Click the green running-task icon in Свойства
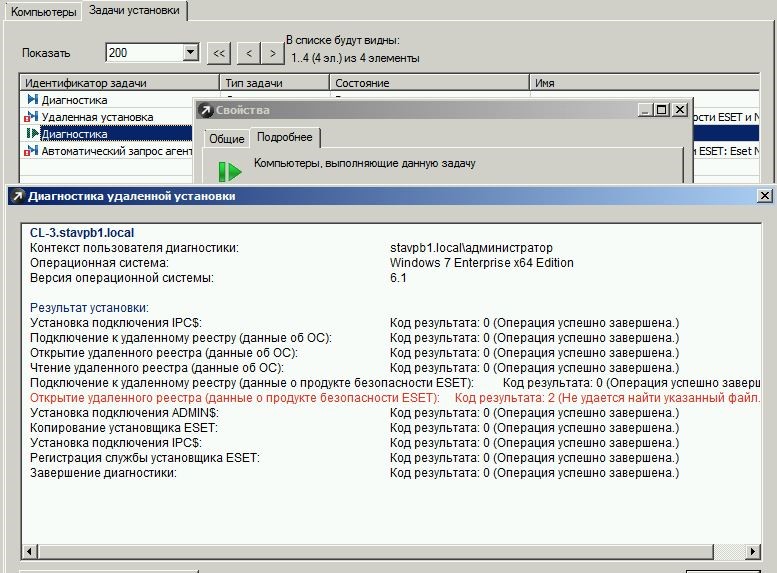Screen dimensions: 777x573 [230, 172]
